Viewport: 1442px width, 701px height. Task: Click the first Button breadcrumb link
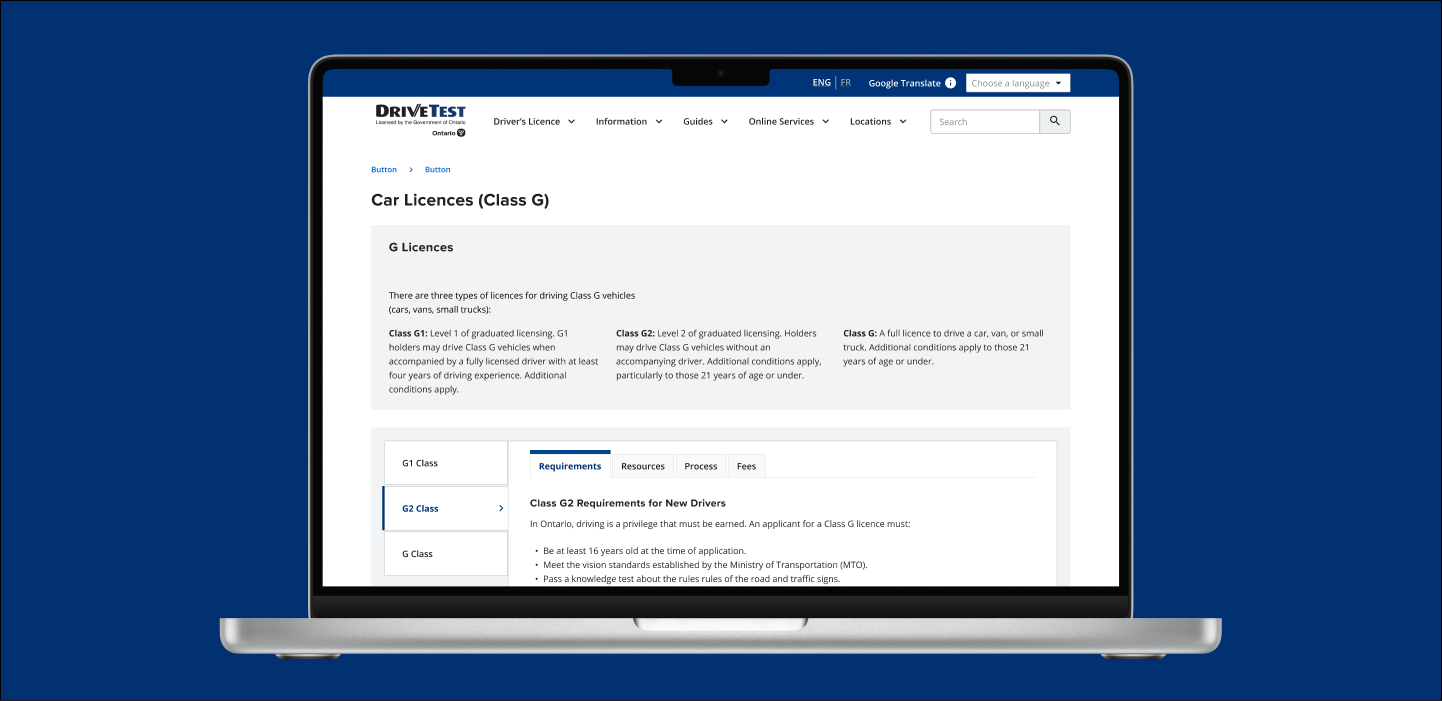(384, 170)
